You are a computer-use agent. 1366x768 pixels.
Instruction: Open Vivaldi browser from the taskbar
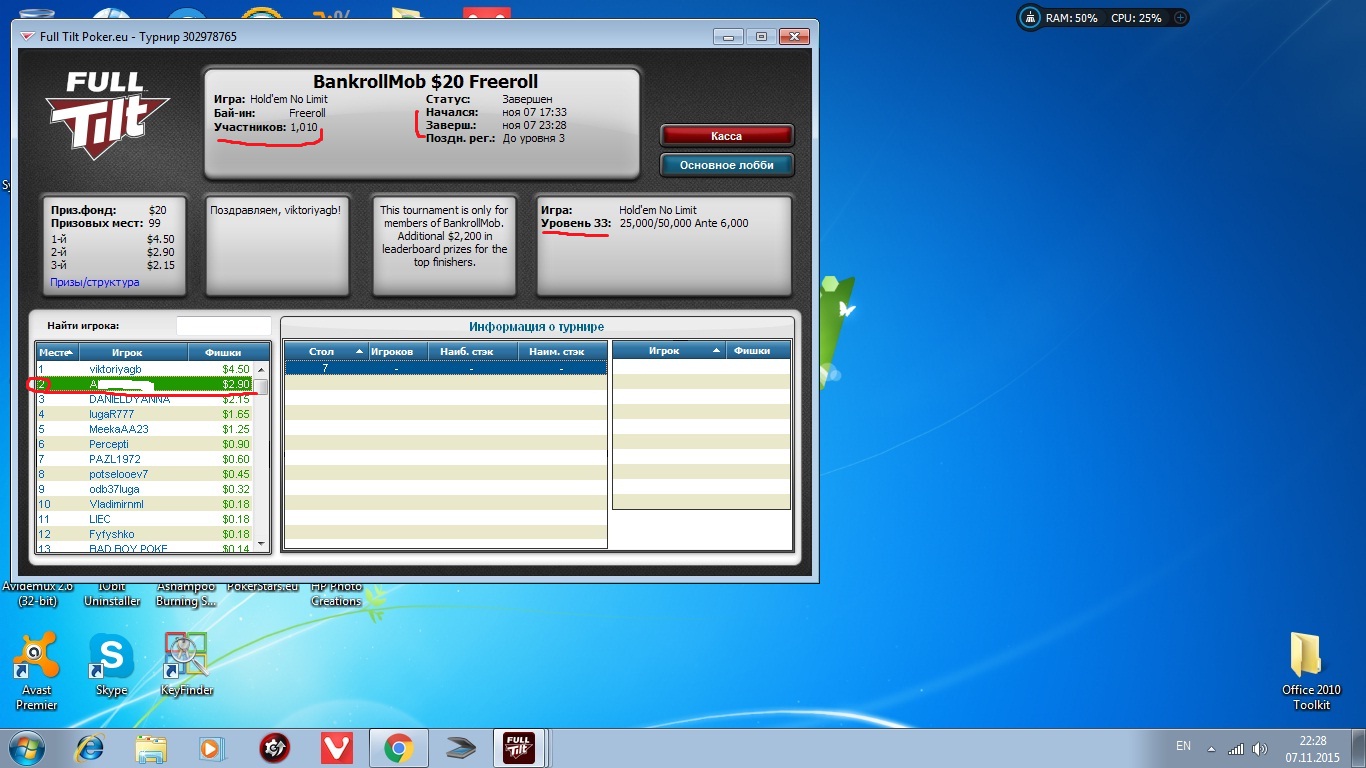click(x=336, y=748)
